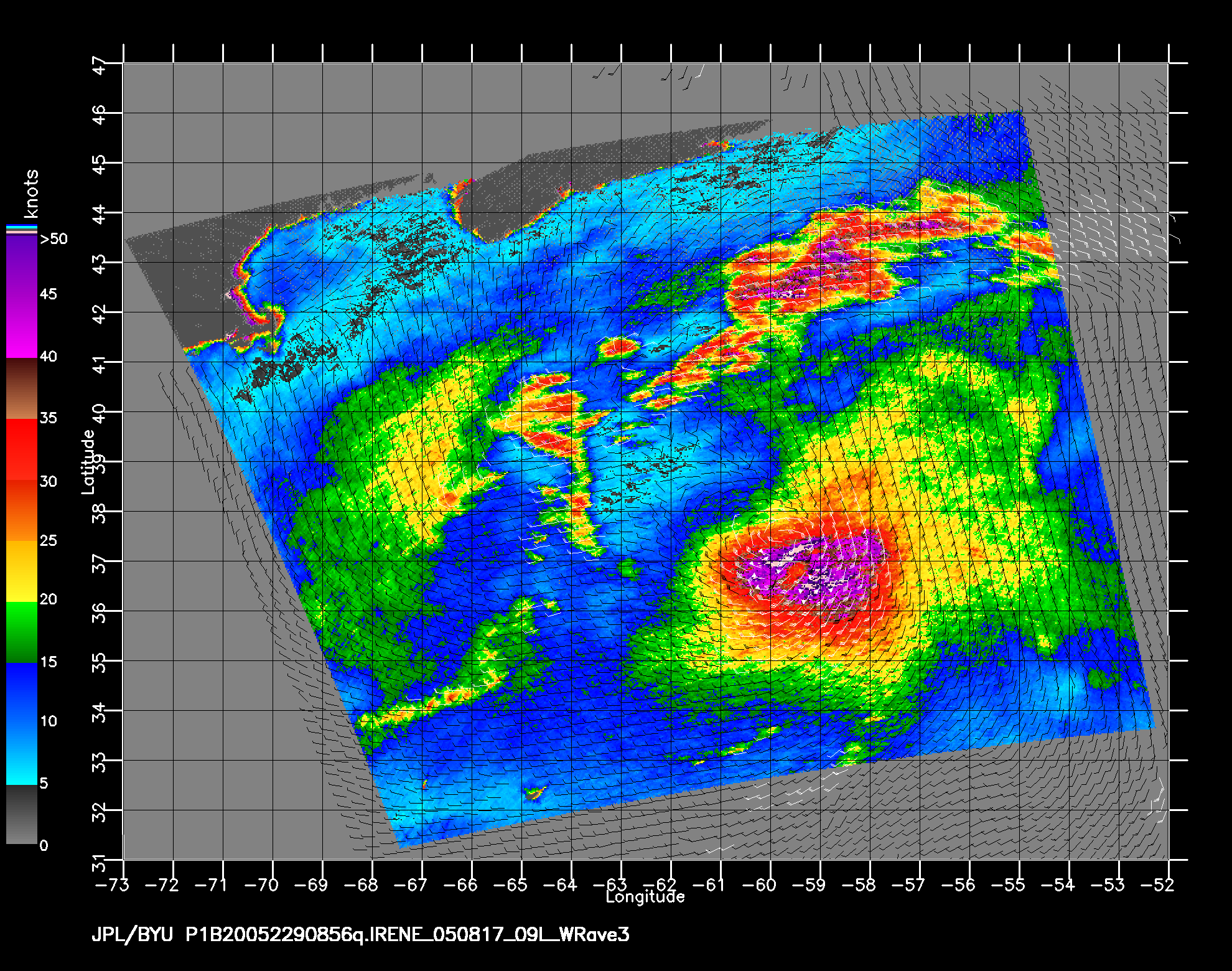This screenshot has width=1232, height=971.
Task: Click longitude axis tick label "−70"
Action: coord(261,884)
